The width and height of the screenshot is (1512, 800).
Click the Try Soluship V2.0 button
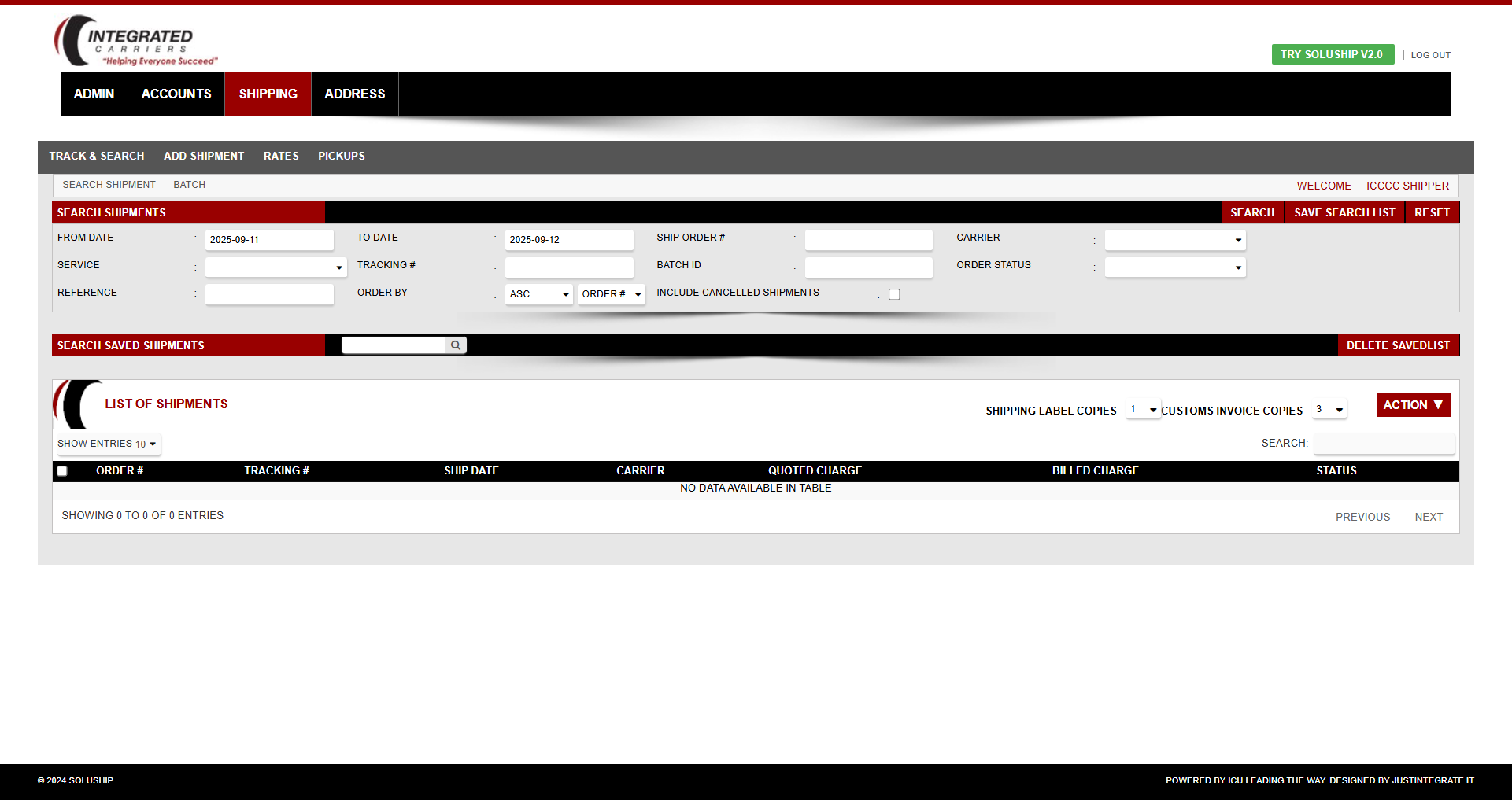pos(1333,54)
